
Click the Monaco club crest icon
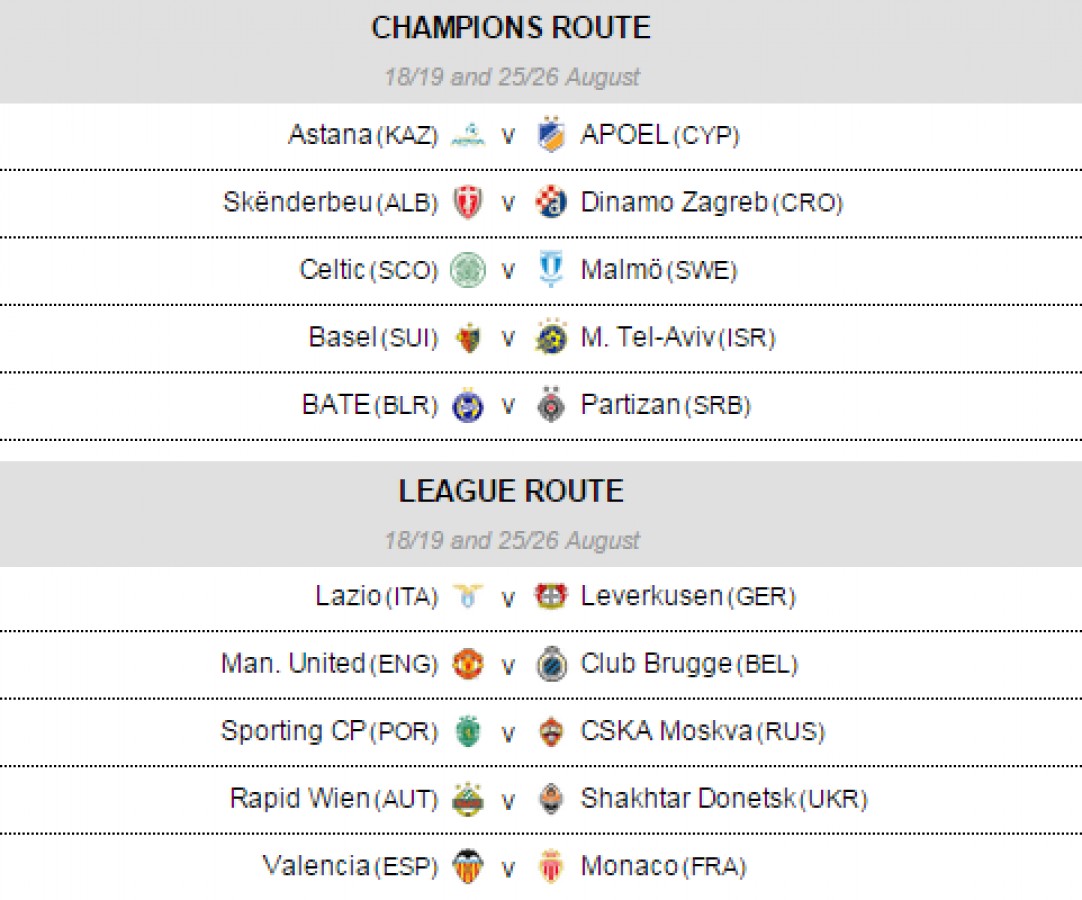[550, 866]
